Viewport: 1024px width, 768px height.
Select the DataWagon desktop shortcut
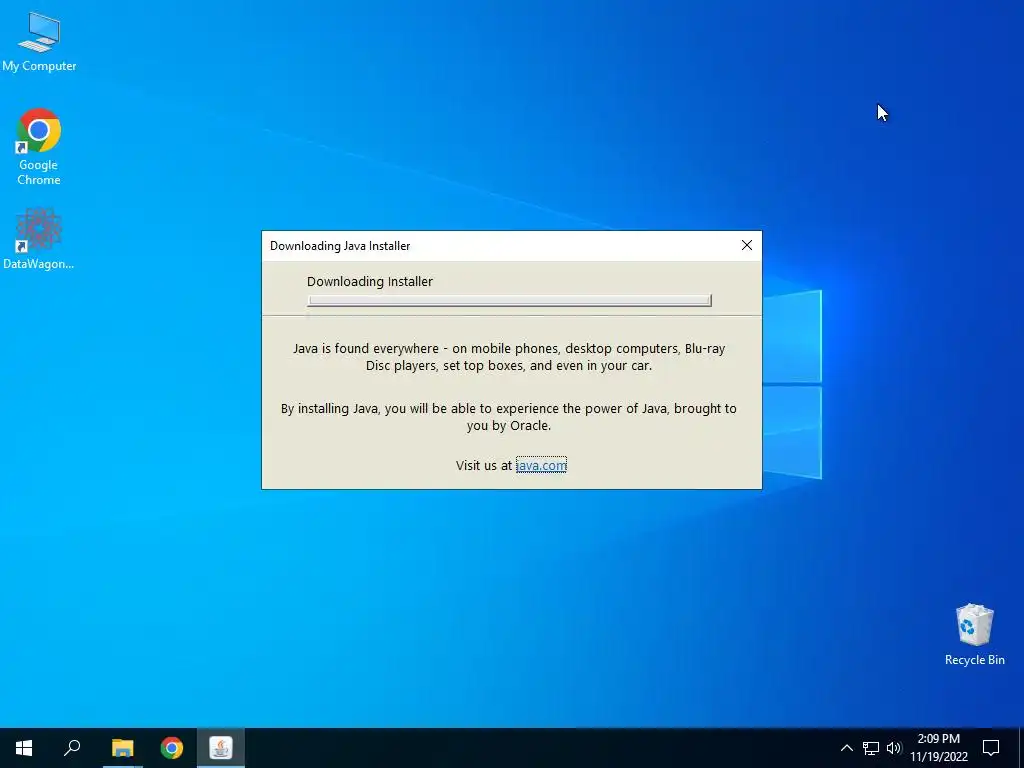click(x=39, y=238)
